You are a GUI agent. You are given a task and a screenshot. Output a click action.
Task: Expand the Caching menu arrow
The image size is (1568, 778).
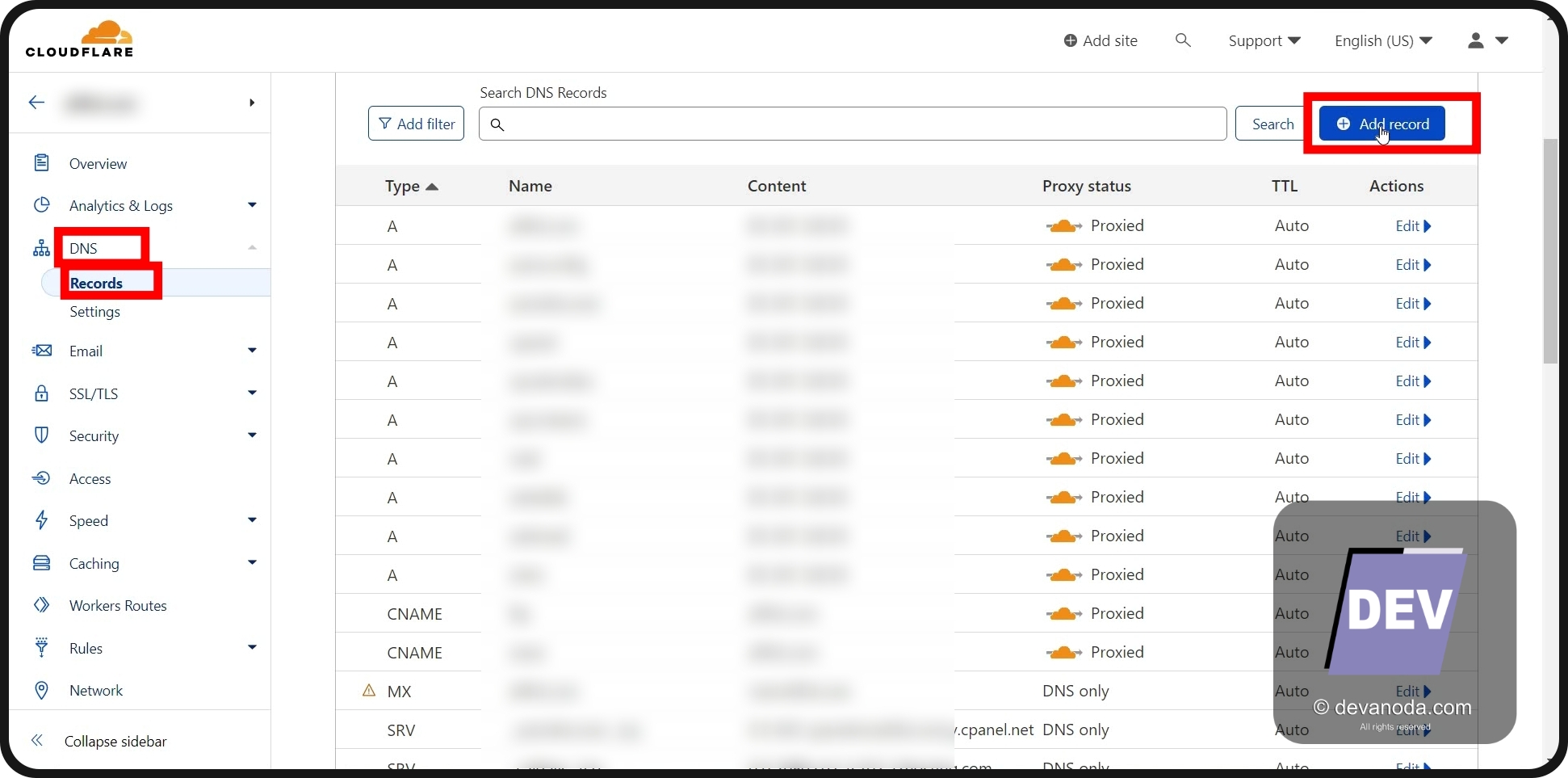tap(252, 562)
